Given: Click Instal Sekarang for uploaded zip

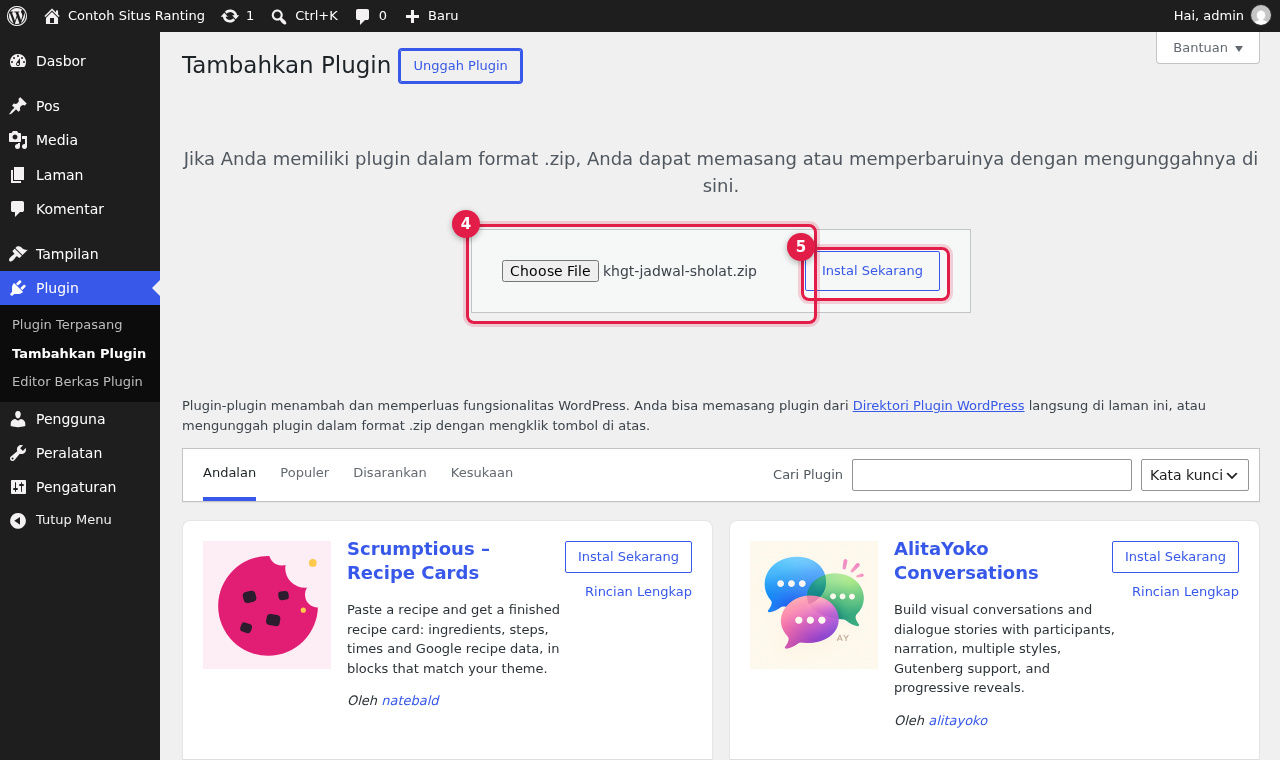Looking at the screenshot, I should pyautogui.click(x=872, y=271).
